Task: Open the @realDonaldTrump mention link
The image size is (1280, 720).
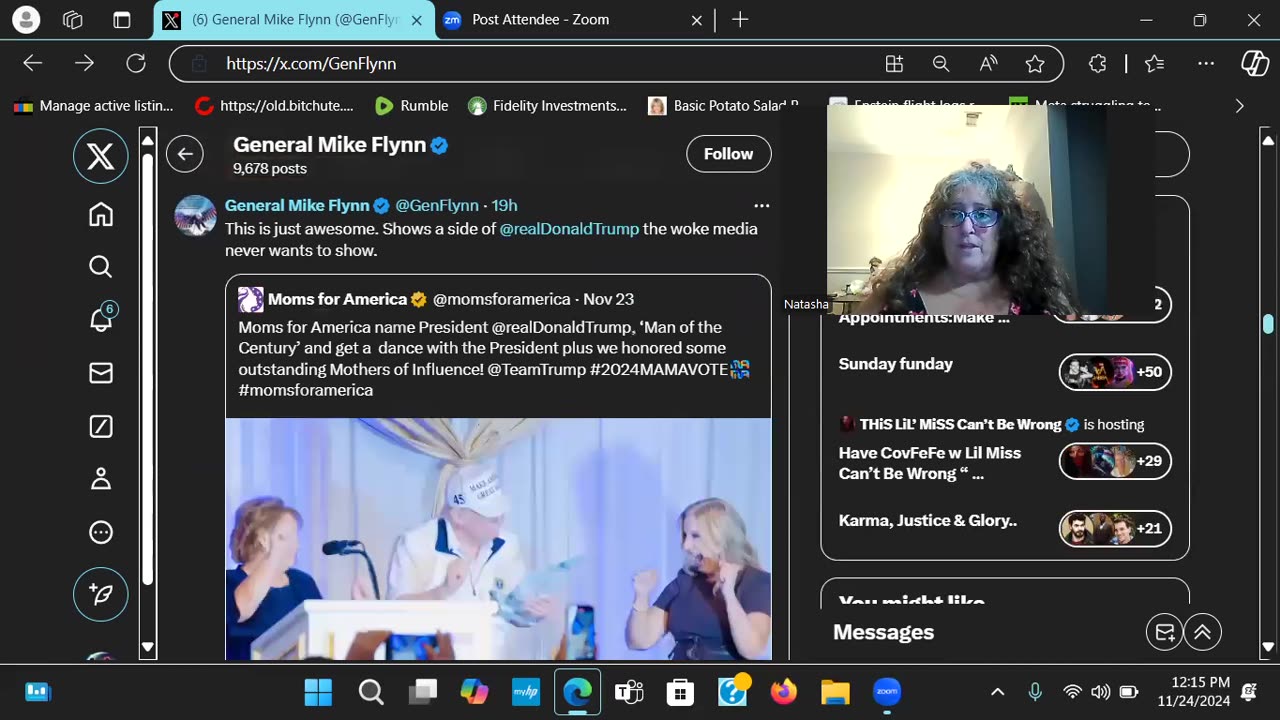Action: 569,229
